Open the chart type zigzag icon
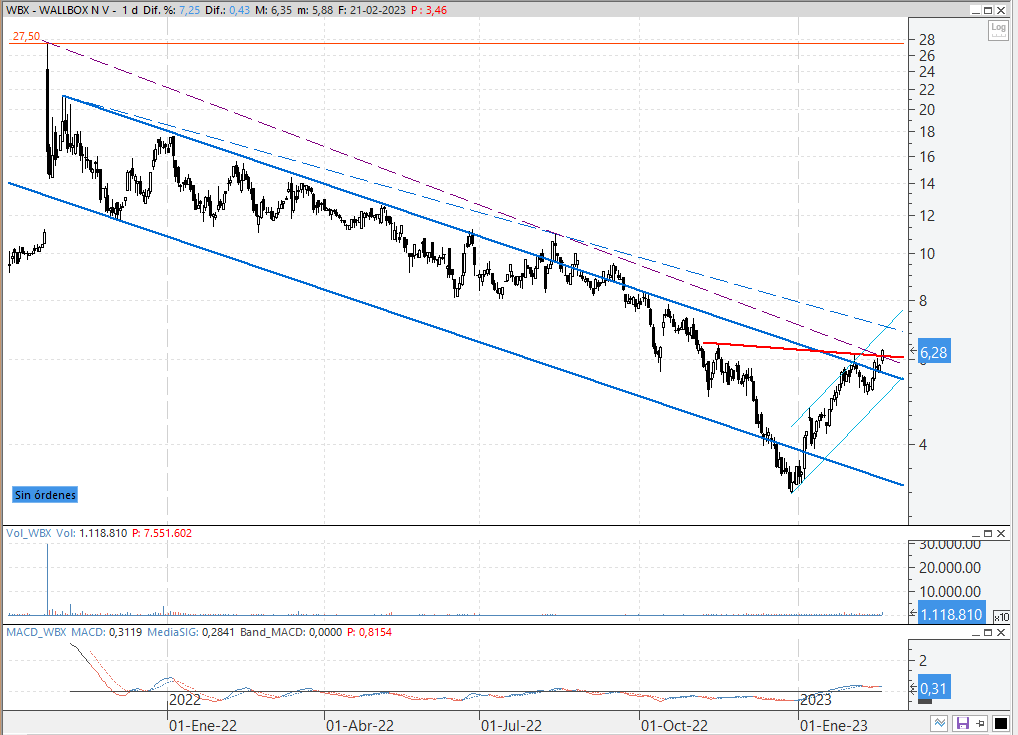 pyautogui.click(x=939, y=723)
